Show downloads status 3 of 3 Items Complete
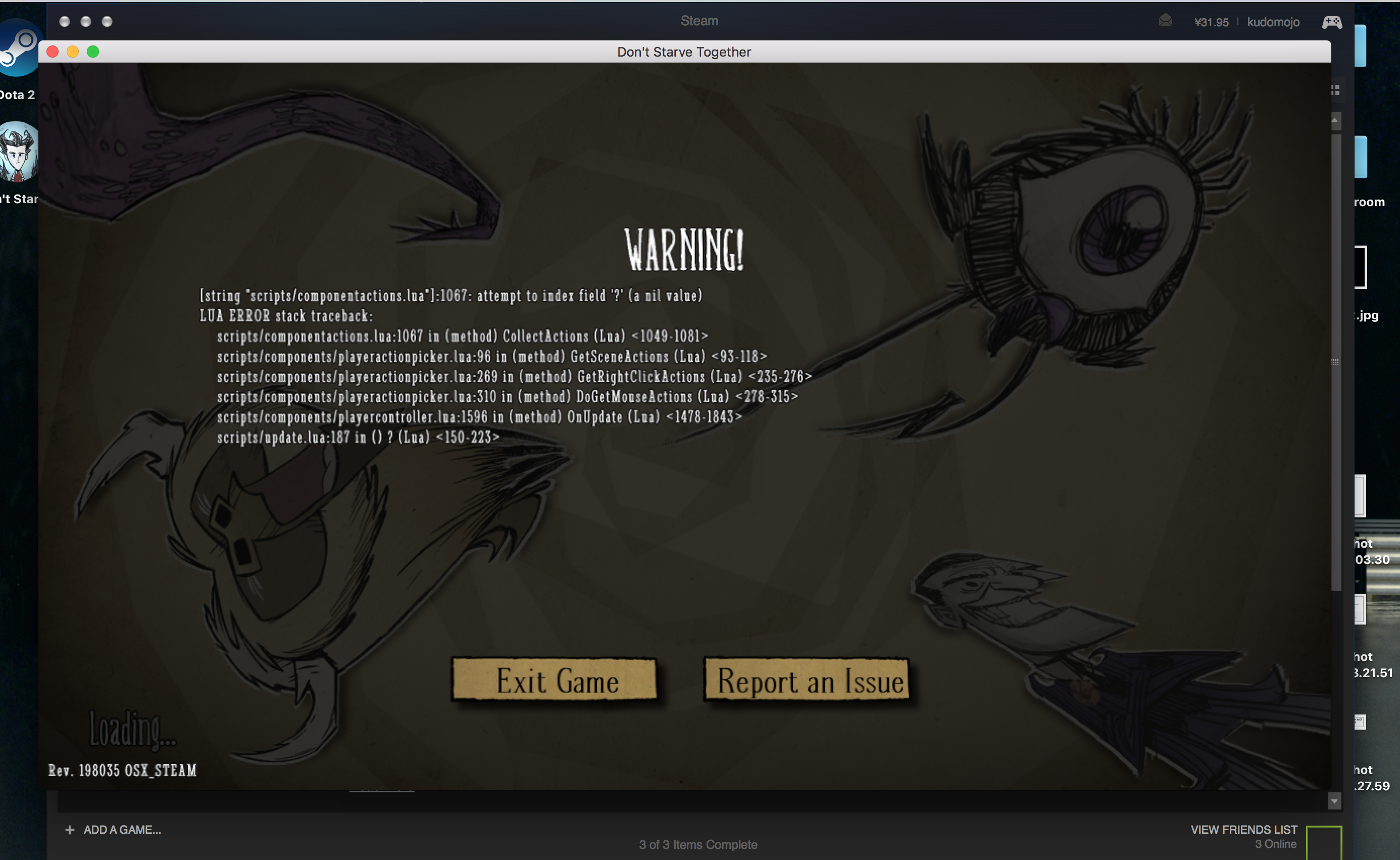The width and height of the screenshot is (1400, 860). 698,845
